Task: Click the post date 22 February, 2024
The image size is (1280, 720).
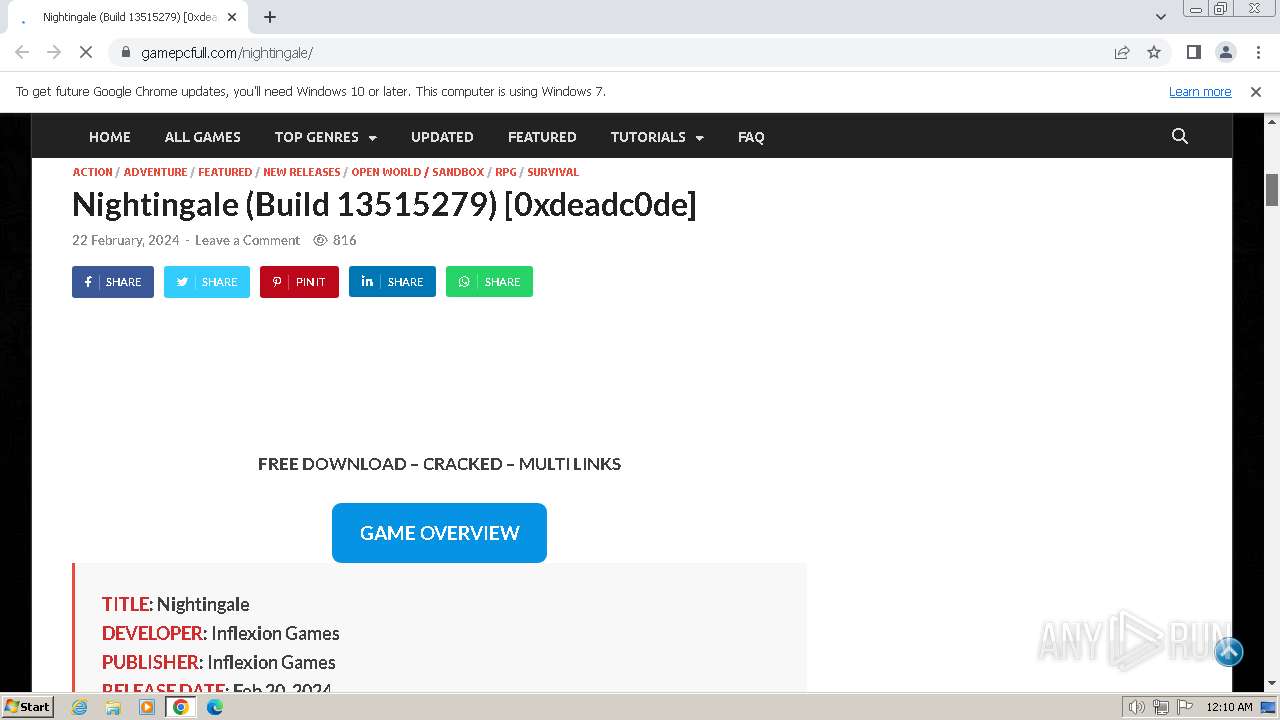Action: (126, 240)
